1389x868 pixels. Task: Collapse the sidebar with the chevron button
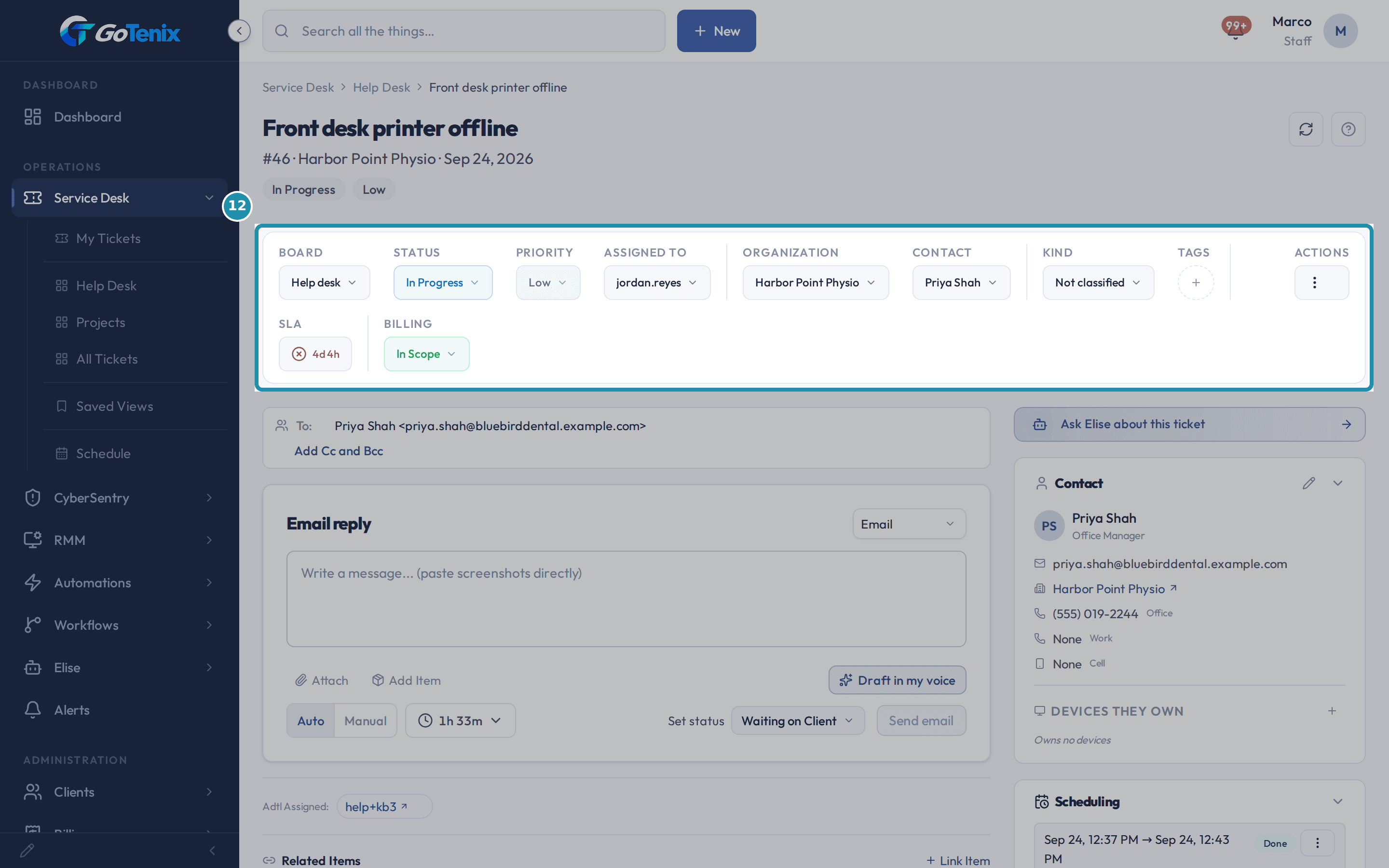(x=239, y=31)
